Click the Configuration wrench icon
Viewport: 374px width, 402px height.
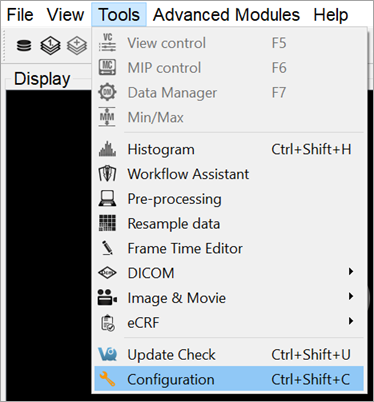click(x=107, y=379)
